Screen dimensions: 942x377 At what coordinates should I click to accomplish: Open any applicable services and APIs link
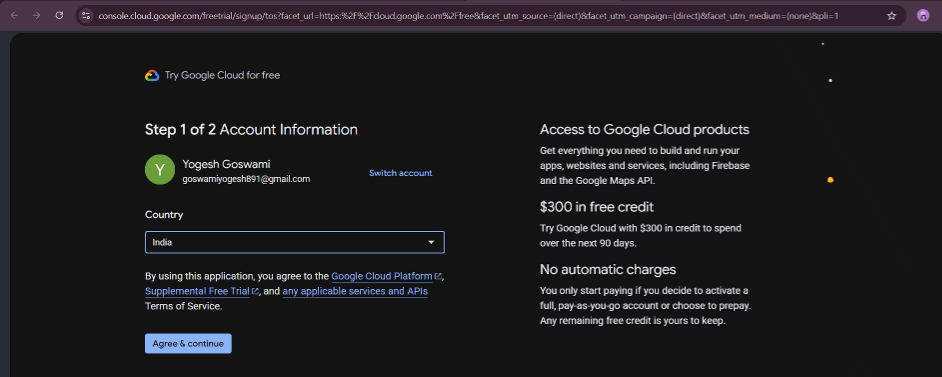coord(354,291)
